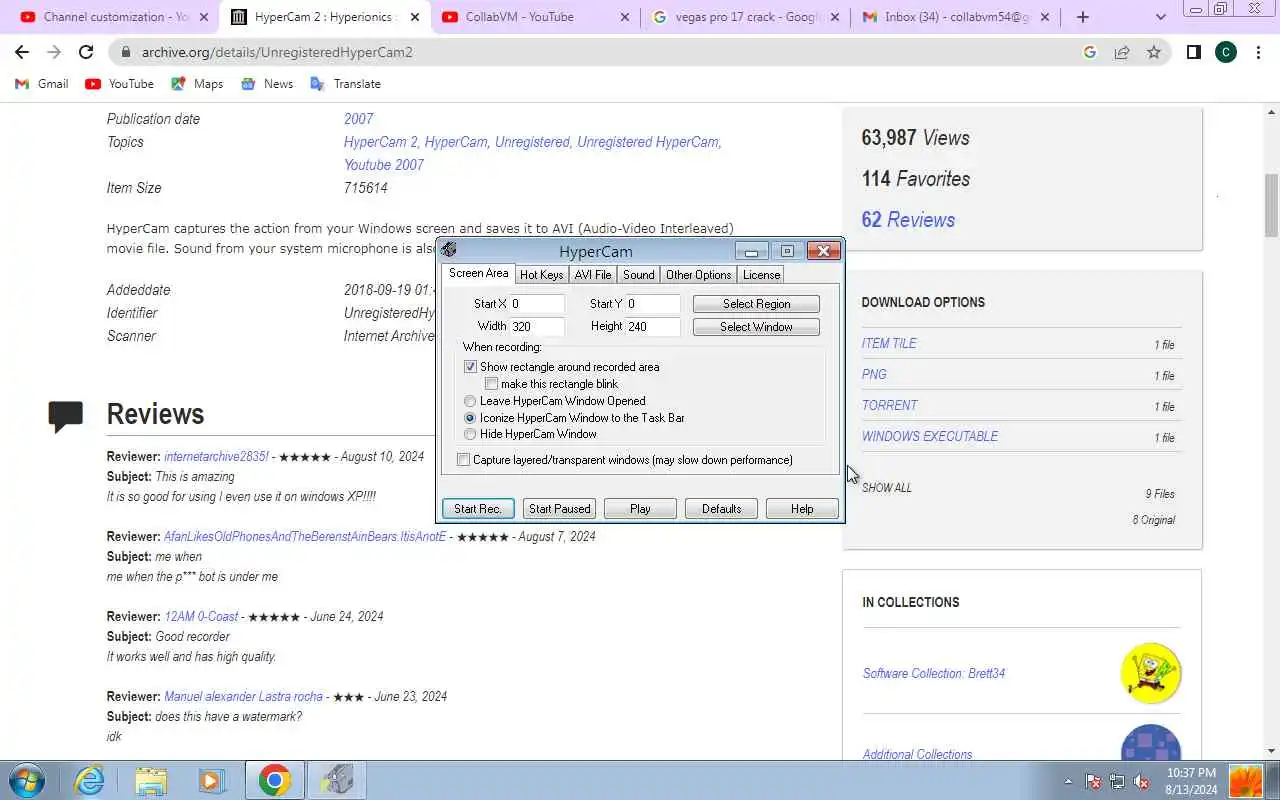1280x800 pixels.
Task: Bookmark this page with the star icon
Action: [x=1154, y=52]
